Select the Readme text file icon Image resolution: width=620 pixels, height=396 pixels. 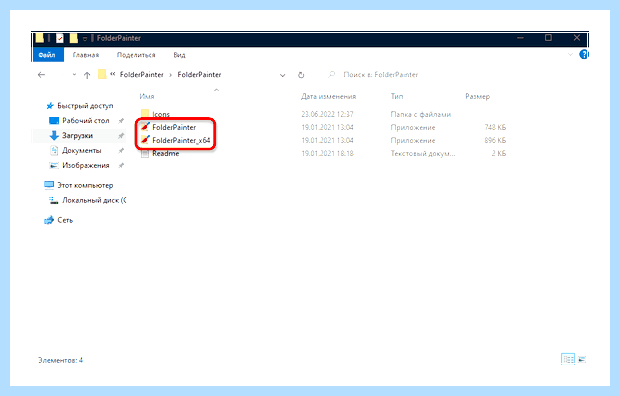tap(145, 153)
